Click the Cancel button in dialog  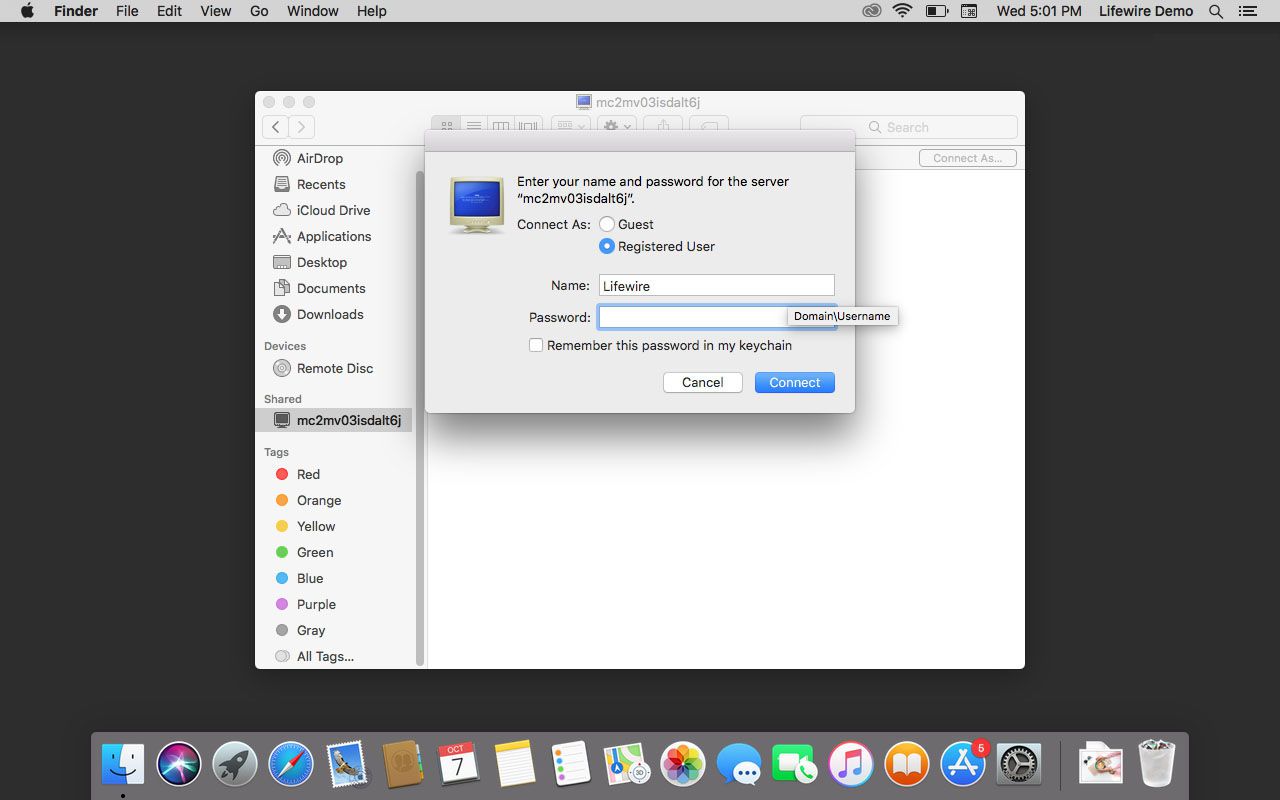click(703, 382)
